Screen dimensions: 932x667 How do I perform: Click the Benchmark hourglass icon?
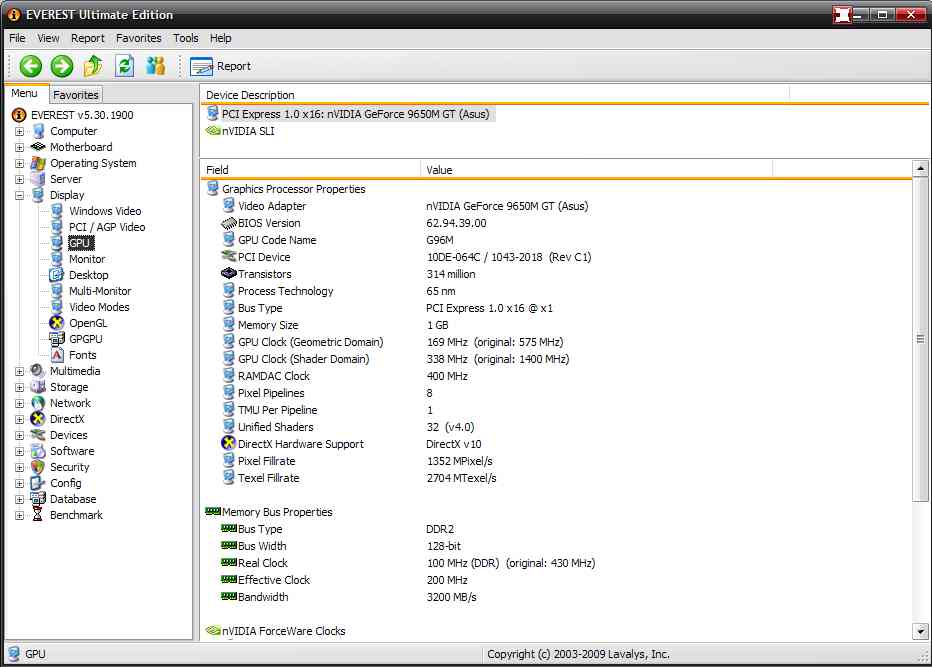tap(37, 515)
